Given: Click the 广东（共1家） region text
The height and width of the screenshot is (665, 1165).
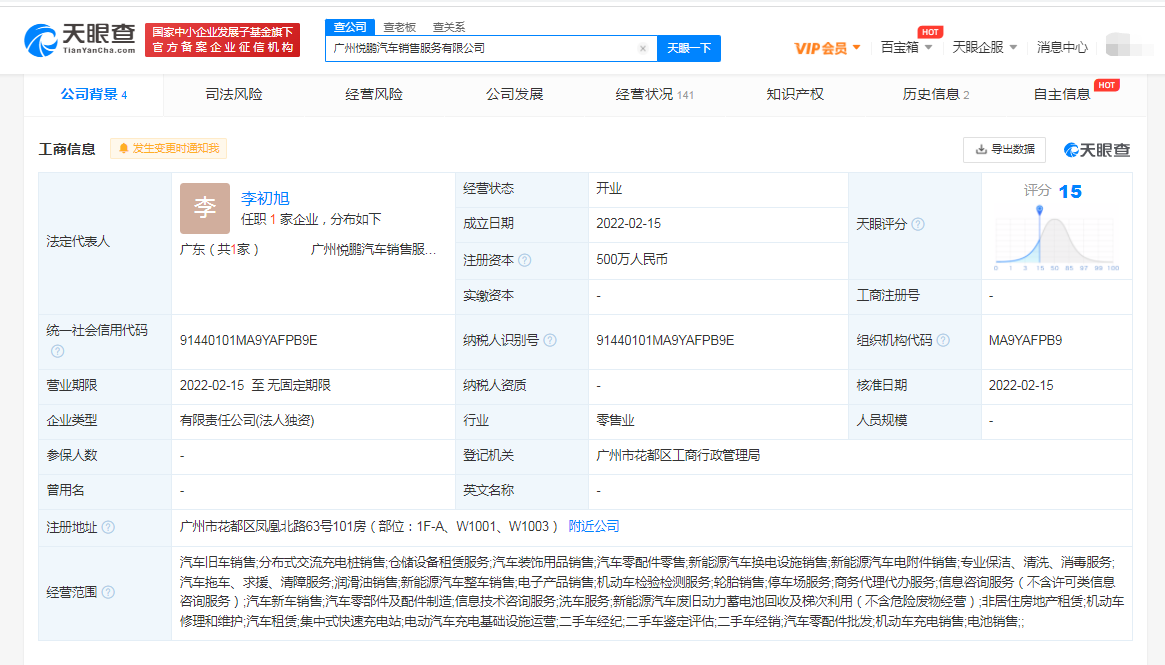Looking at the screenshot, I should (219, 250).
